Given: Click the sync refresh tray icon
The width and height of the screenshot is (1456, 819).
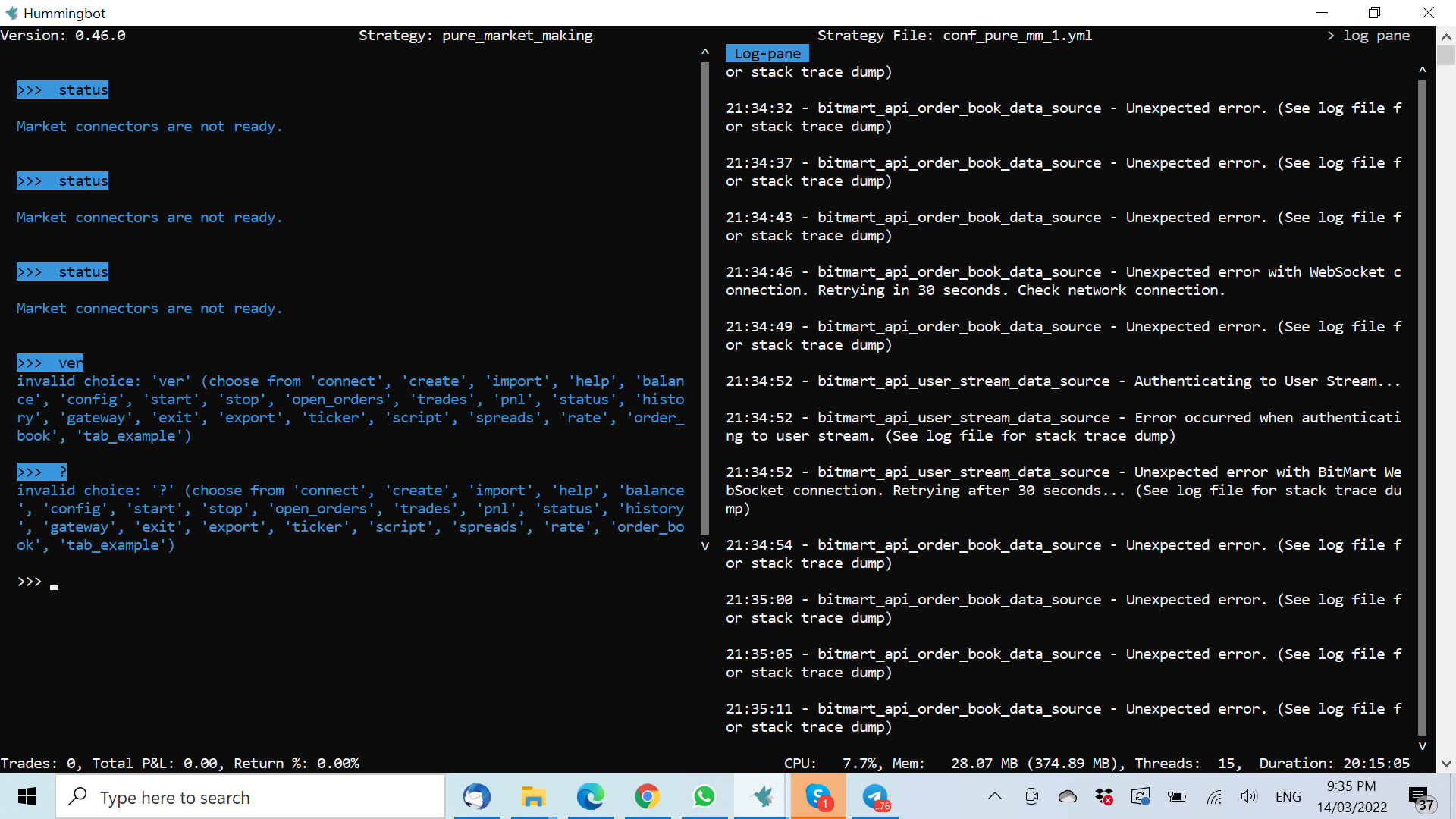Looking at the screenshot, I should (1141, 796).
